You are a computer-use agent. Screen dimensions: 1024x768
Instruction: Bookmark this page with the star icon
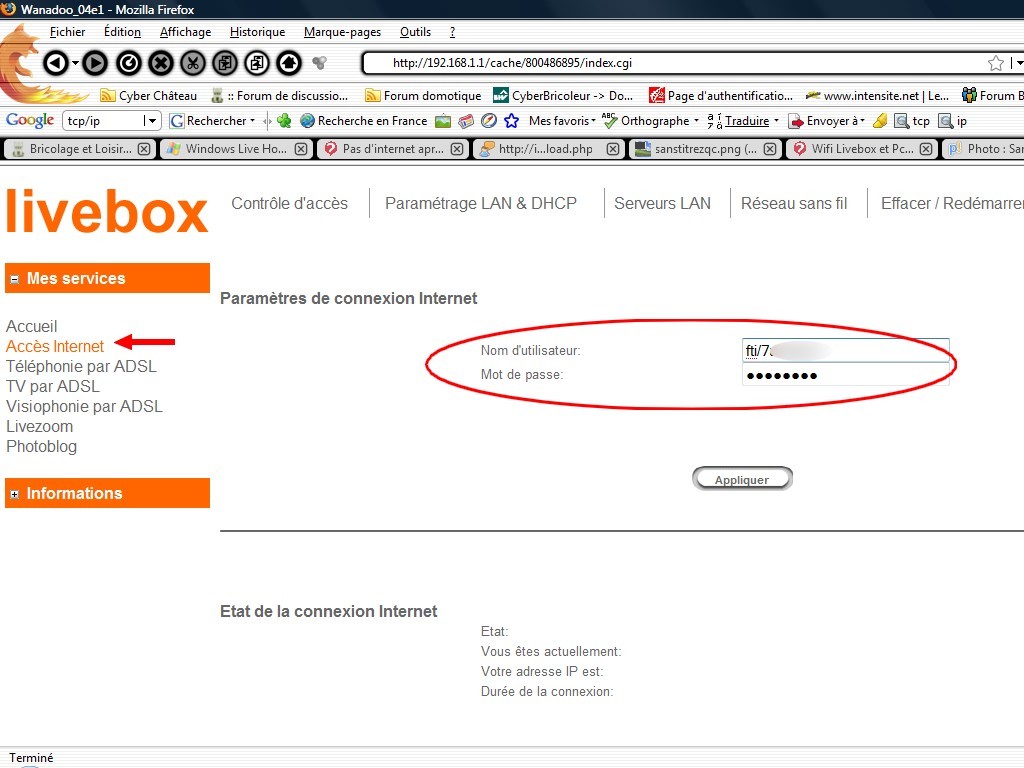[995, 63]
